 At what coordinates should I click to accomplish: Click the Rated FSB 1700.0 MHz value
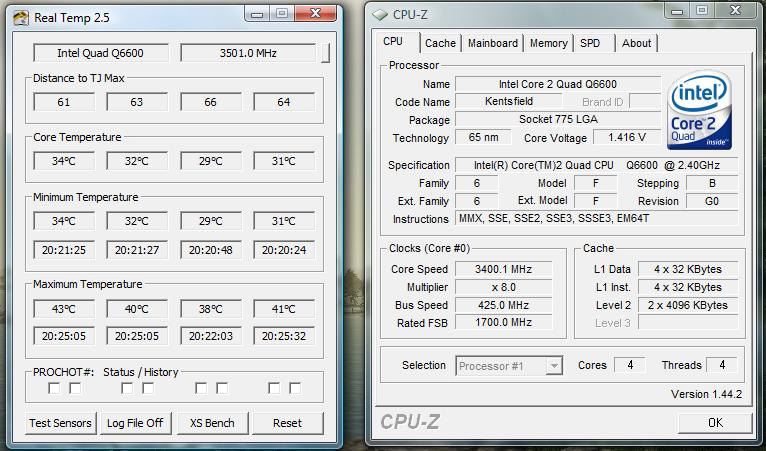click(504, 322)
